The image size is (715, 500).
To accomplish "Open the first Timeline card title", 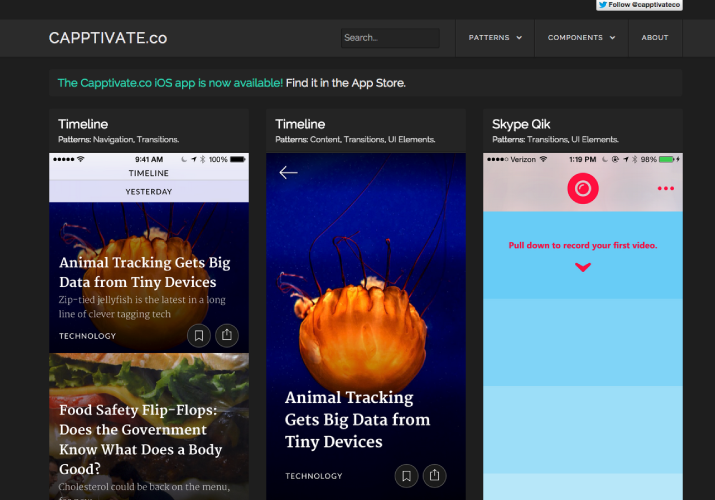I will pyautogui.click(x=83, y=124).
